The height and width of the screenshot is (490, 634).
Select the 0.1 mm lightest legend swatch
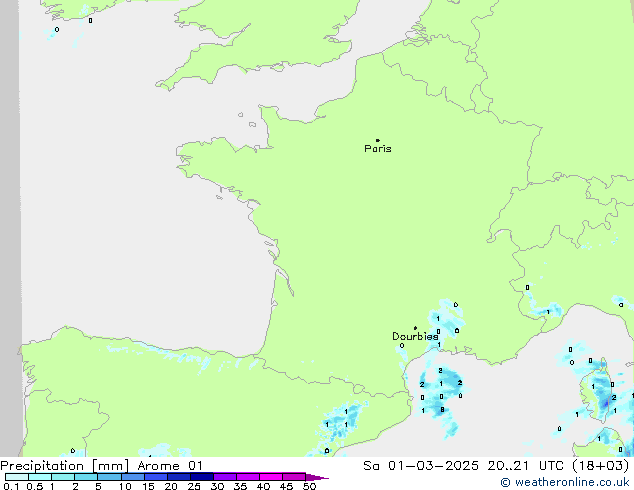click(17, 477)
